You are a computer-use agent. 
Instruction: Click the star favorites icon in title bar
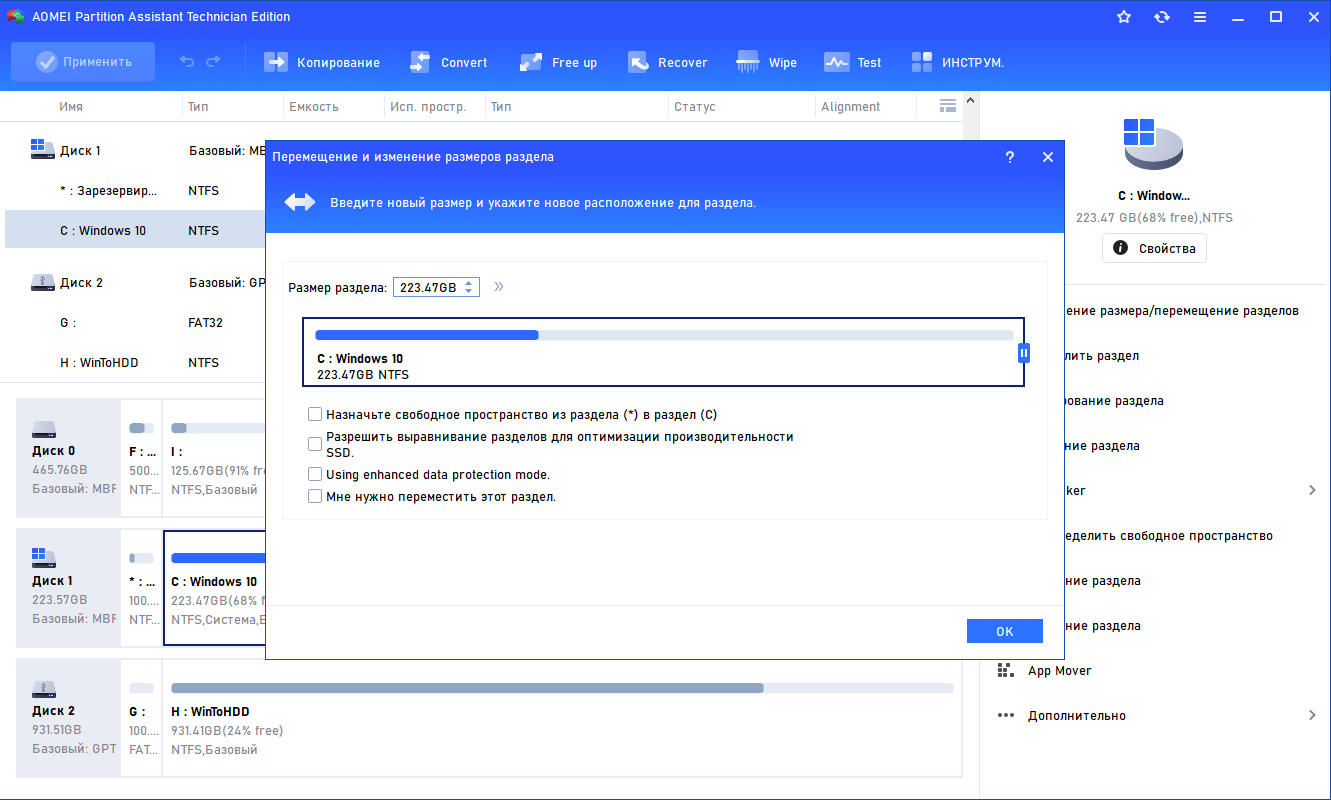(1124, 17)
